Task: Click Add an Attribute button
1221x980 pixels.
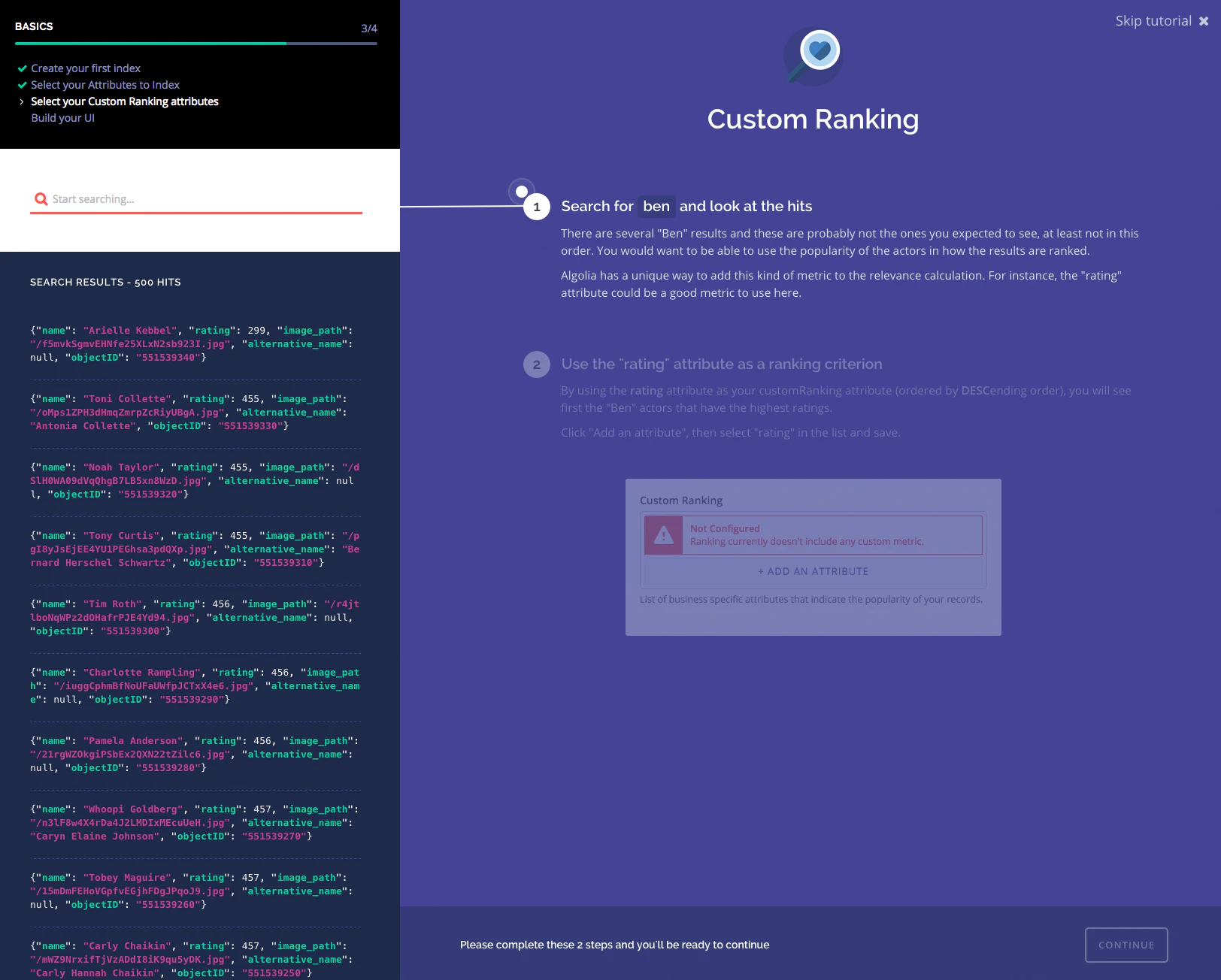Action: pyautogui.click(x=813, y=571)
